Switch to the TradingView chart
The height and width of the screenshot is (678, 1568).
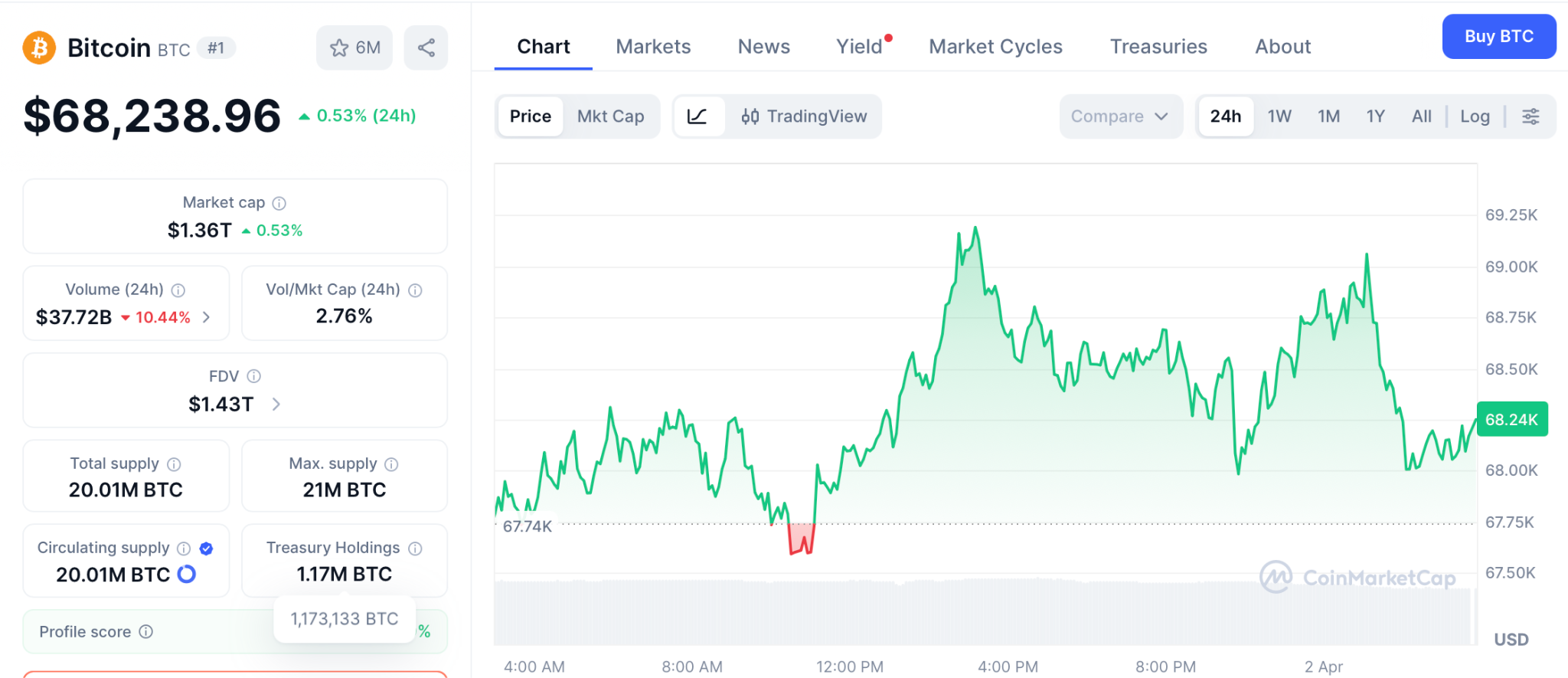click(x=804, y=116)
